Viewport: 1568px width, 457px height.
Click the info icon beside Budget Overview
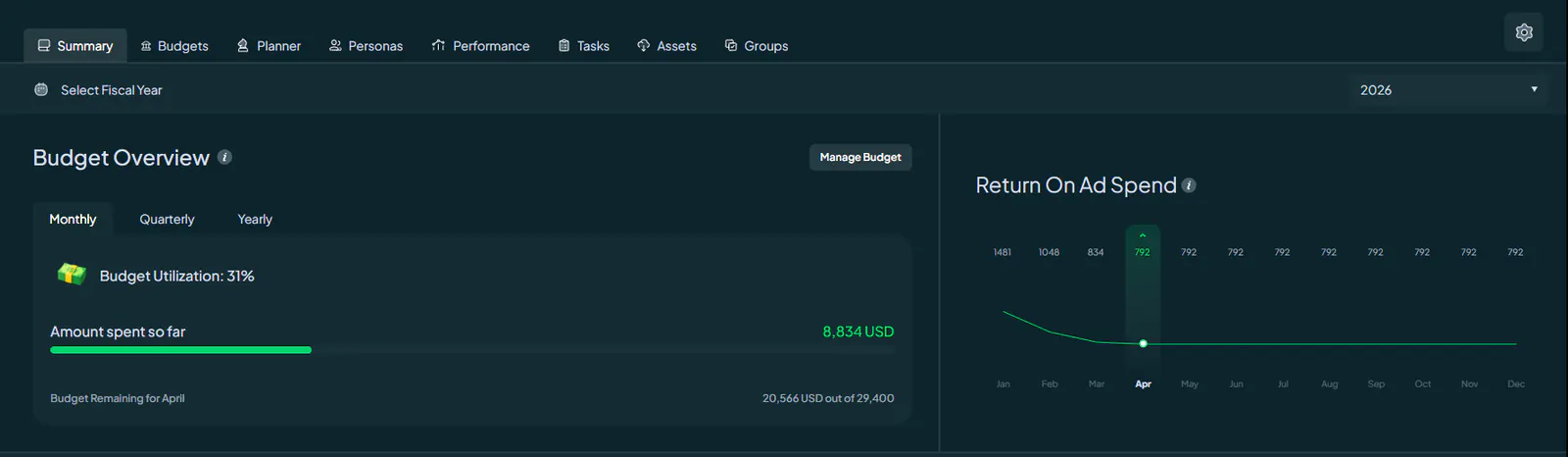(x=224, y=157)
